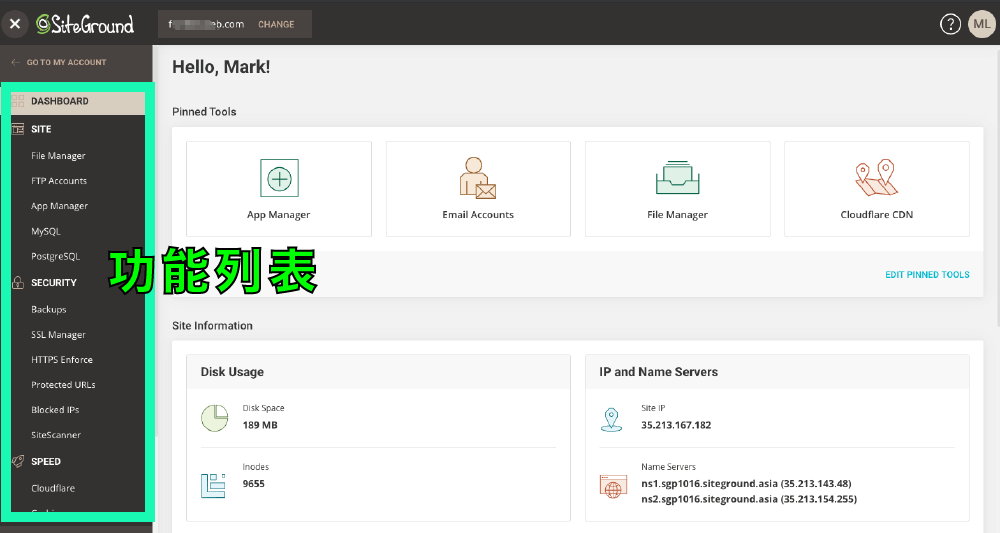Open SiteScanner in the sidebar
The width and height of the screenshot is (1000, 533).
click(x=55, y=435)
